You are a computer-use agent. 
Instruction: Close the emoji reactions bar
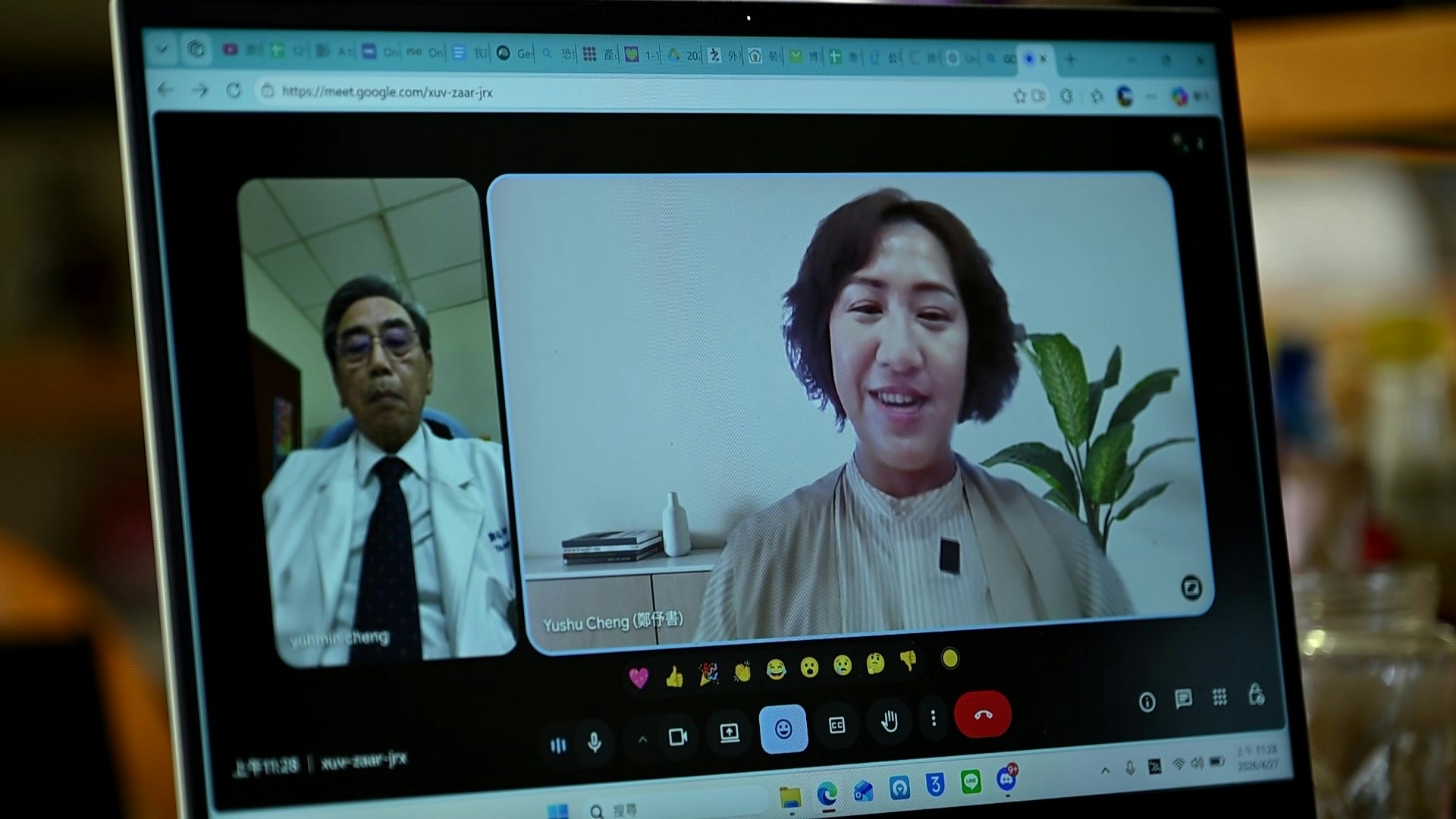pyautogui.click(x=783, y=729)
